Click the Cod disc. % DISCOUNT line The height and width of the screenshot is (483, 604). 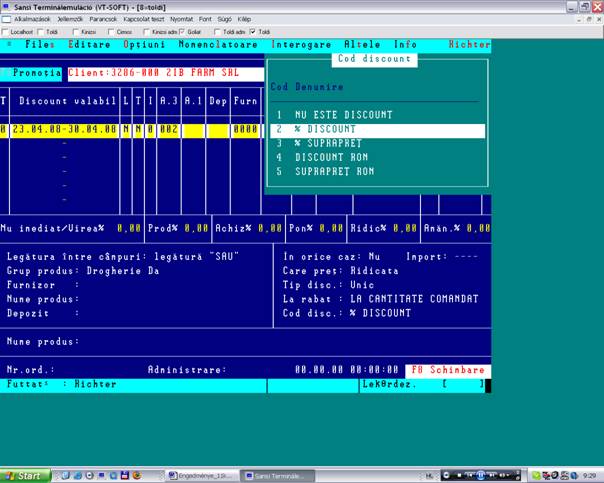coord(347,313)
